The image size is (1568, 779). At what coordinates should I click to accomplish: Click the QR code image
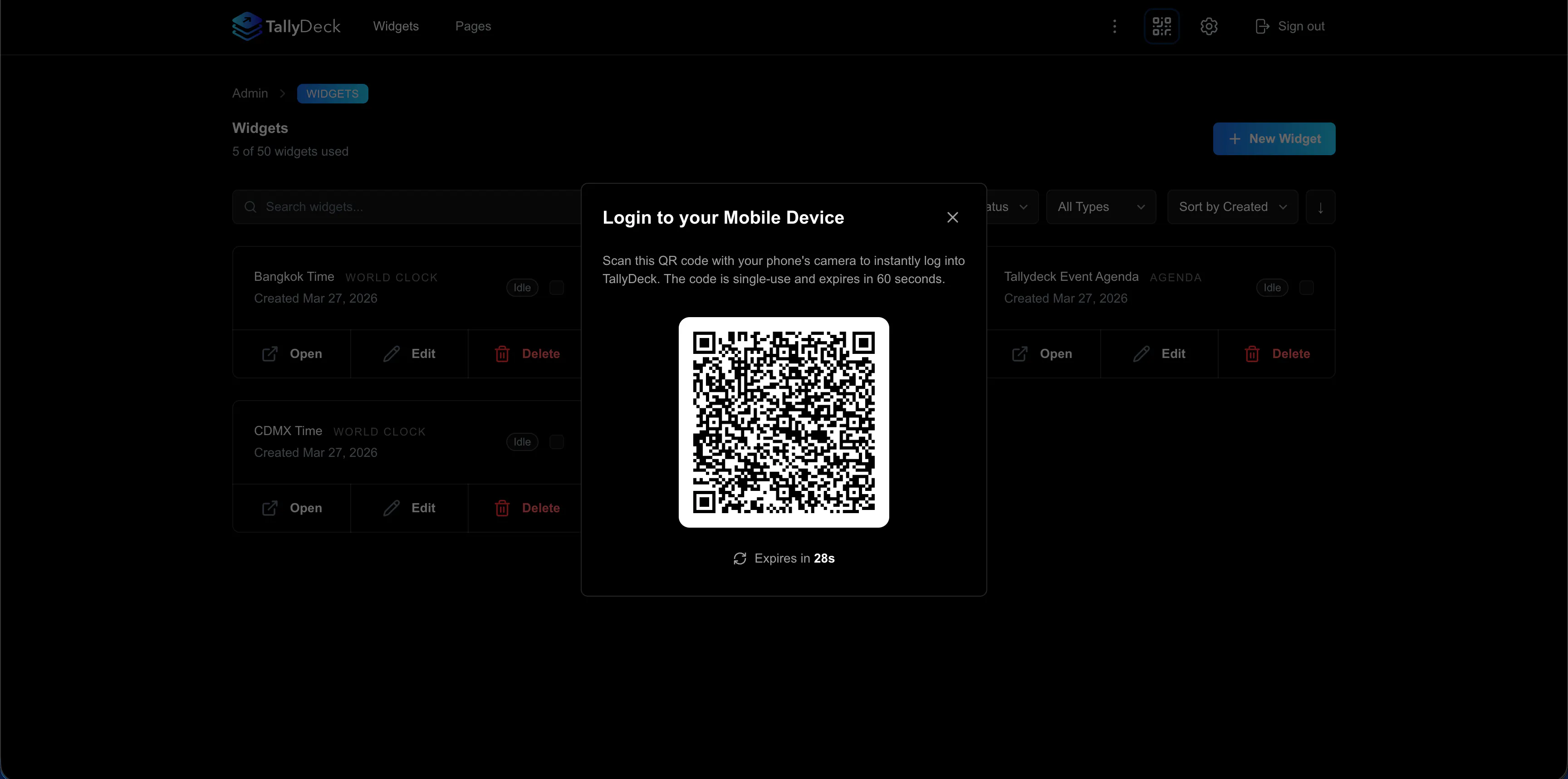pos(784,422)
